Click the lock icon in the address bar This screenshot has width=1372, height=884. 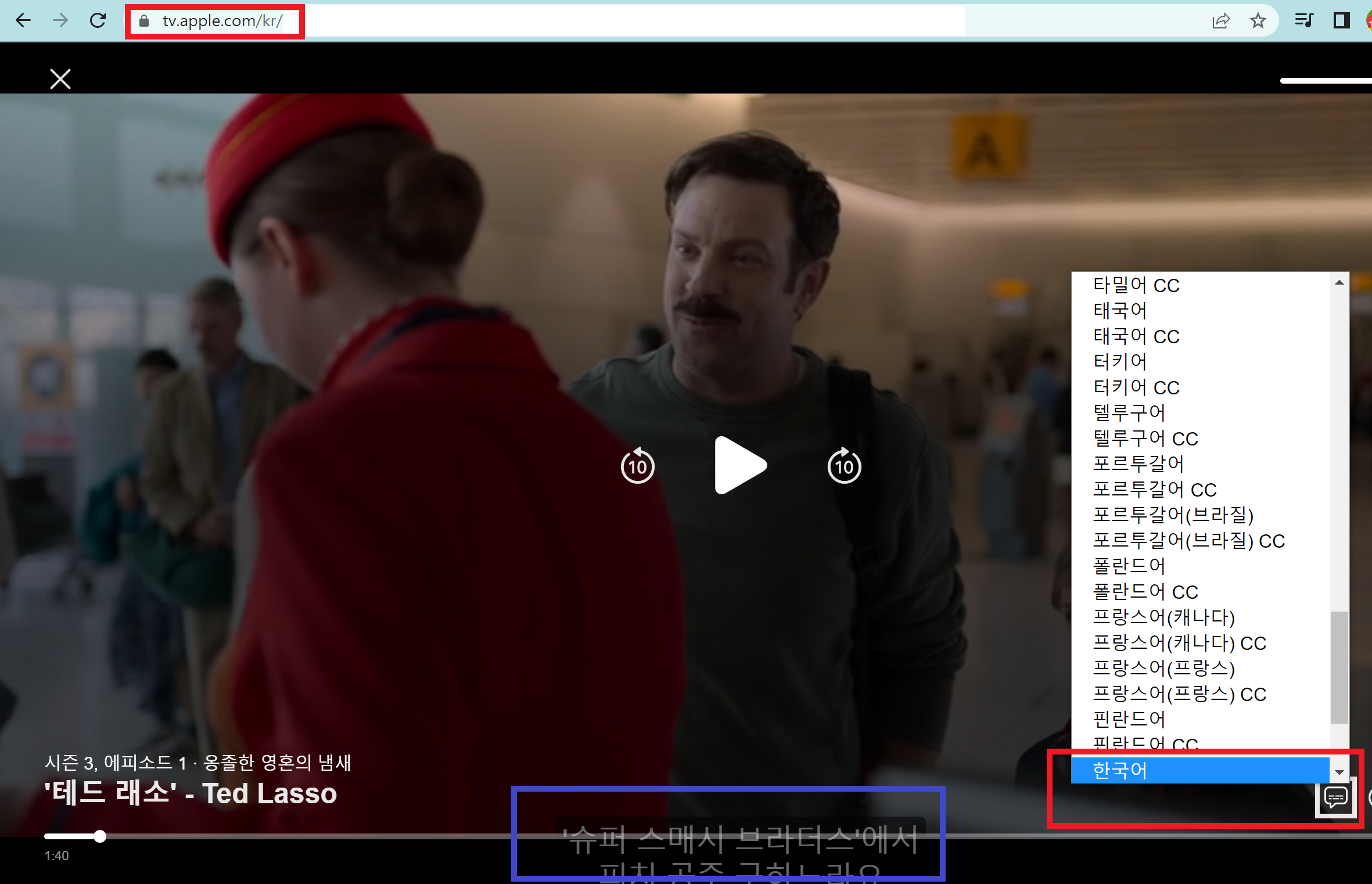144,21
